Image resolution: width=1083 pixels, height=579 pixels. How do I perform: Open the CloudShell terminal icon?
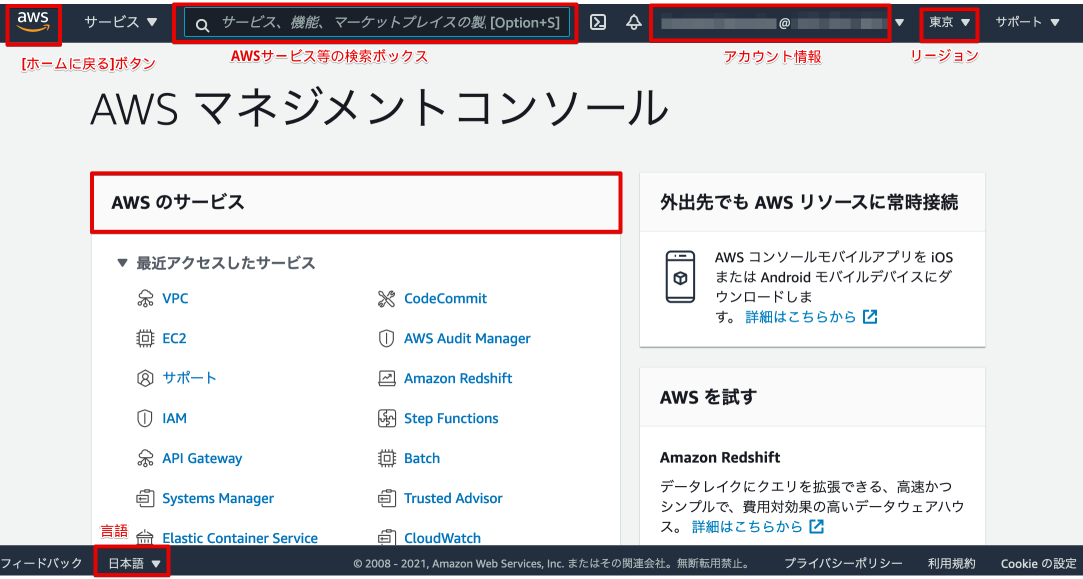click(x=598, y=23)
